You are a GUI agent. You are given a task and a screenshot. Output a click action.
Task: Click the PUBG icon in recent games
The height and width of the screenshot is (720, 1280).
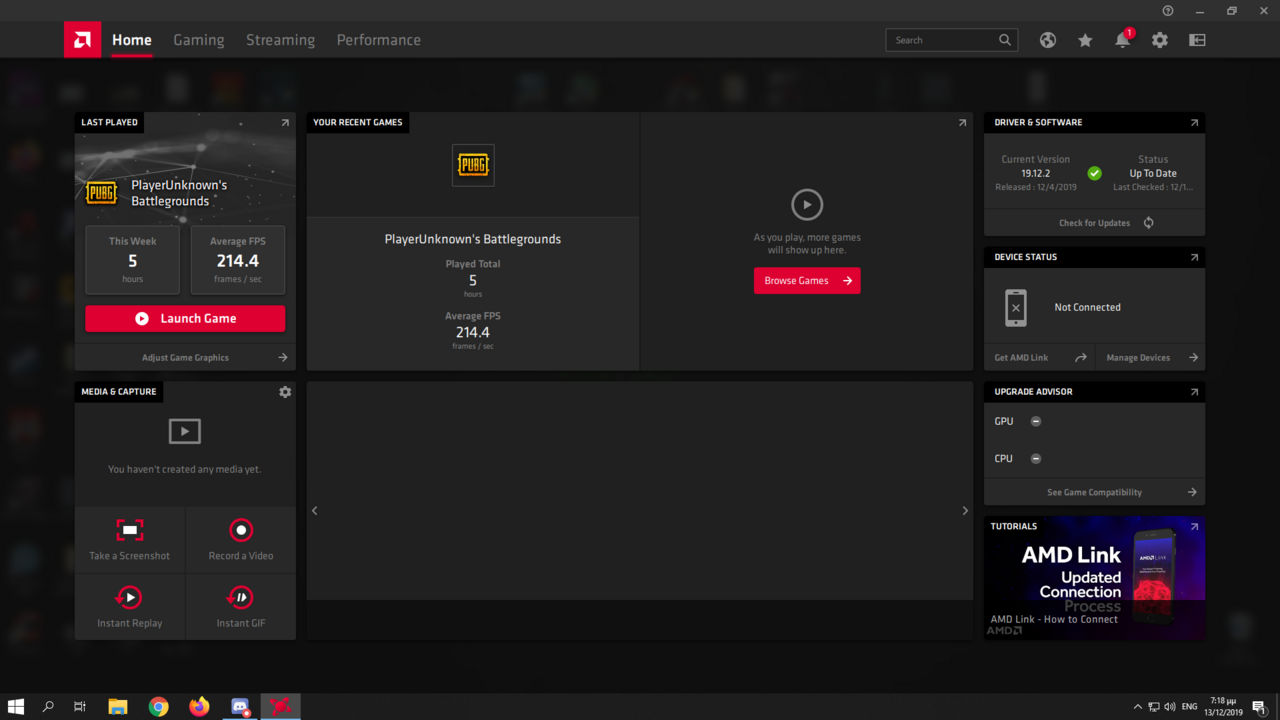[x=473, y=165]
